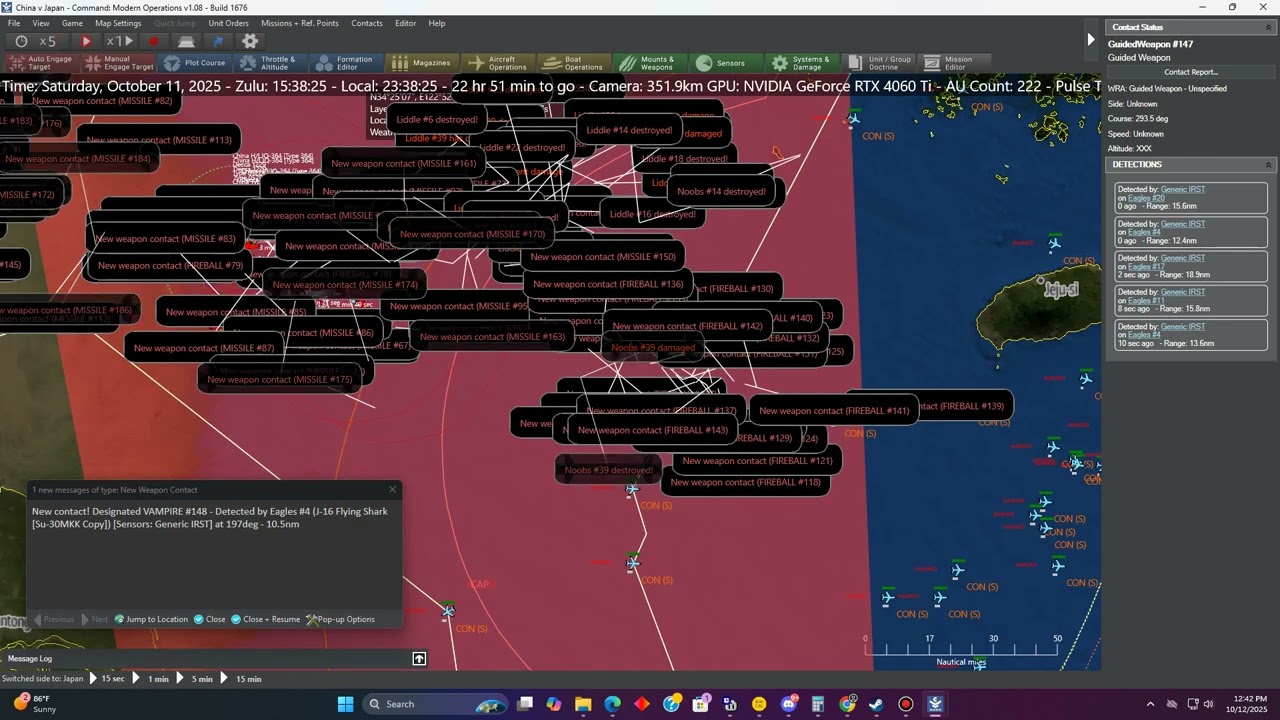Click the Close button in message popup
Viewport: 1280px width, 720px height.
tap(210, 619)
